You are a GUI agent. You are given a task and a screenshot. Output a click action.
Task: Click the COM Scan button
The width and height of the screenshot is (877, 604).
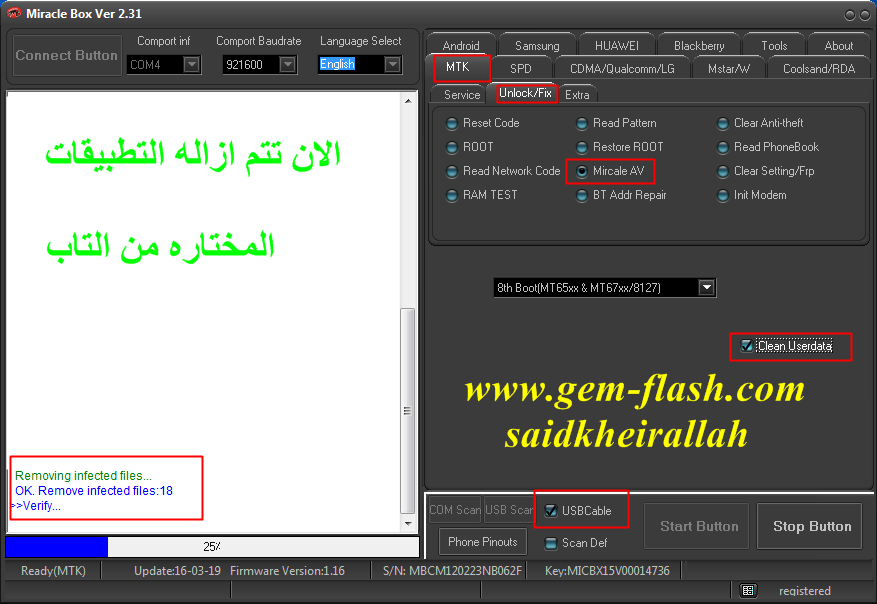click(455, 510)
